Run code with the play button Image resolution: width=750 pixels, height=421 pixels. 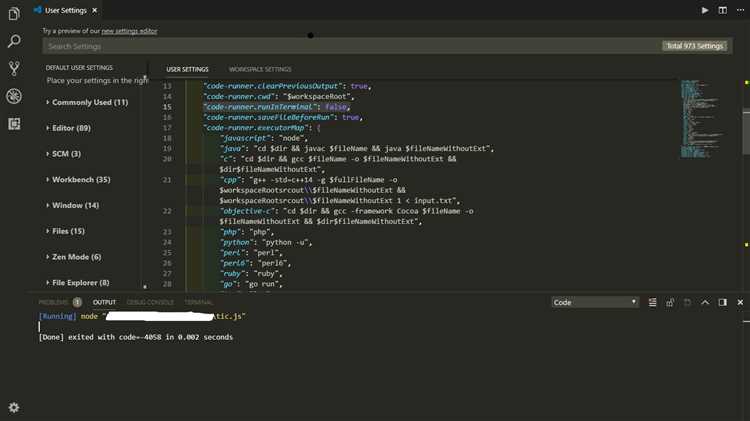coord(705,10)
